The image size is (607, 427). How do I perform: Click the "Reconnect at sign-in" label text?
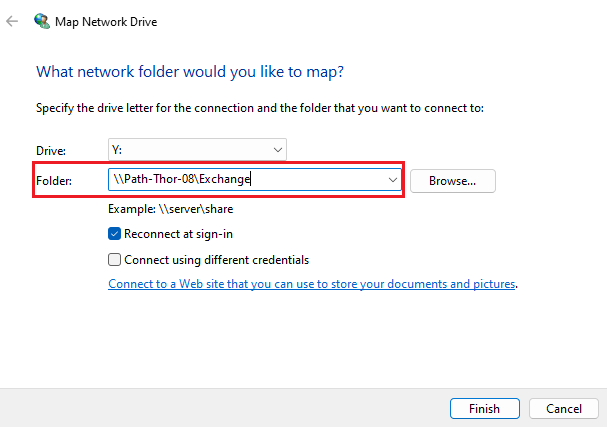coord(178,234)
